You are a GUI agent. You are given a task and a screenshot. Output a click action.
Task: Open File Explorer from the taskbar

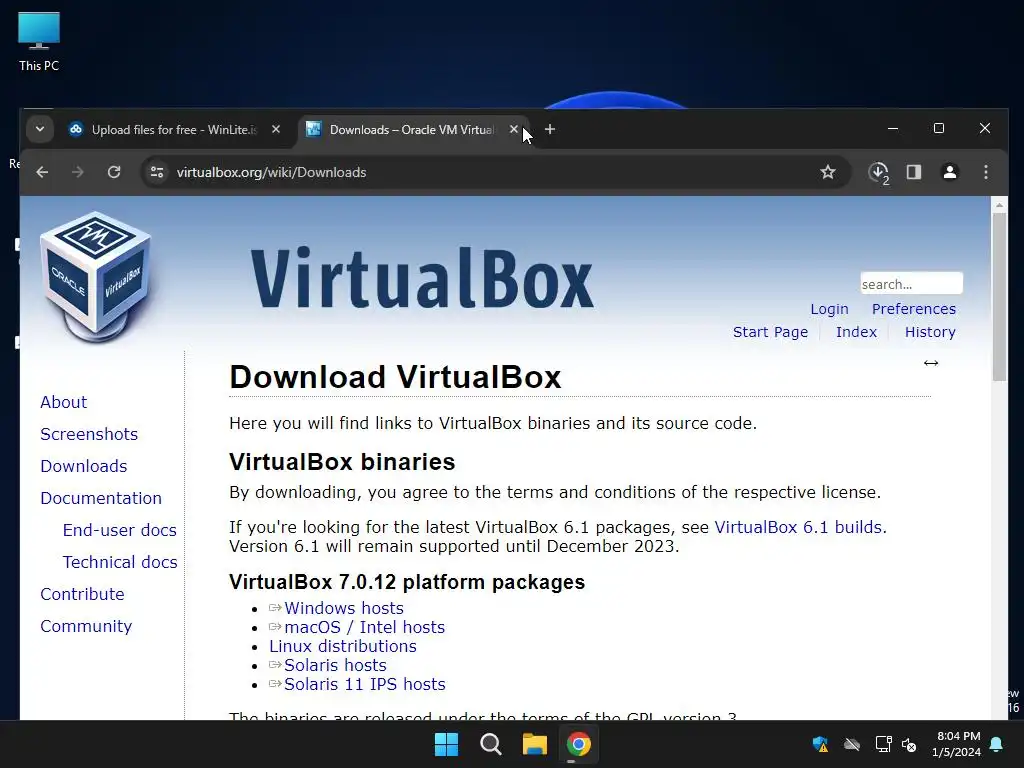click(534, 744)
